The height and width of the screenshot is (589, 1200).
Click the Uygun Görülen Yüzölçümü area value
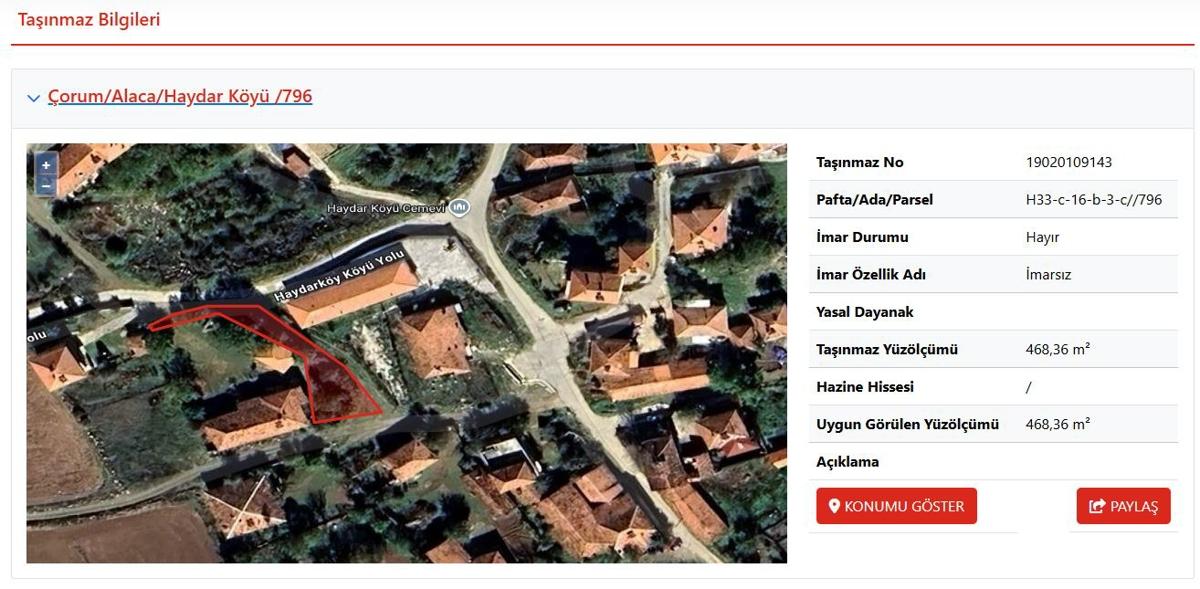pos(1057,424)
